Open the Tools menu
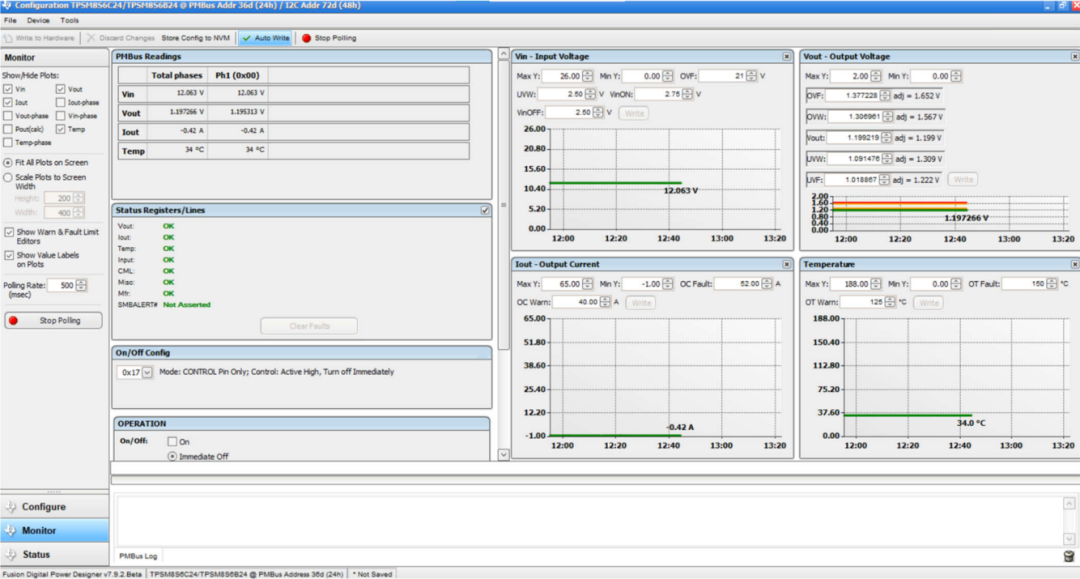This screenshot has width=1080, height=579. (x=69, y=20)
